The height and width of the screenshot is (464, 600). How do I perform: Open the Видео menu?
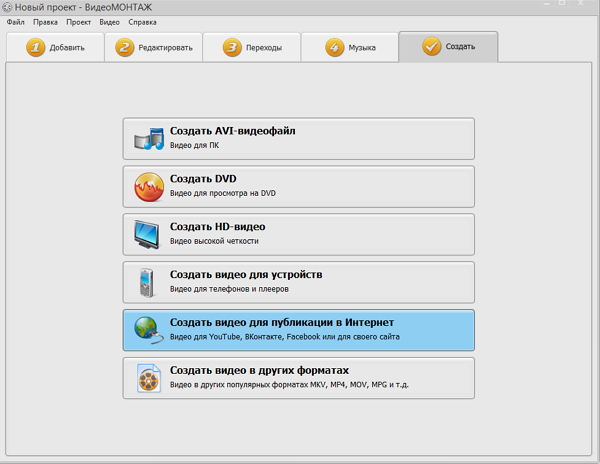coord(109,22)
